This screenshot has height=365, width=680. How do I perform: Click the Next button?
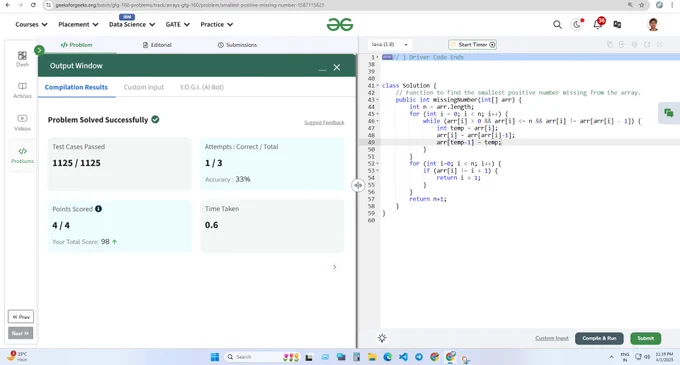20,333
